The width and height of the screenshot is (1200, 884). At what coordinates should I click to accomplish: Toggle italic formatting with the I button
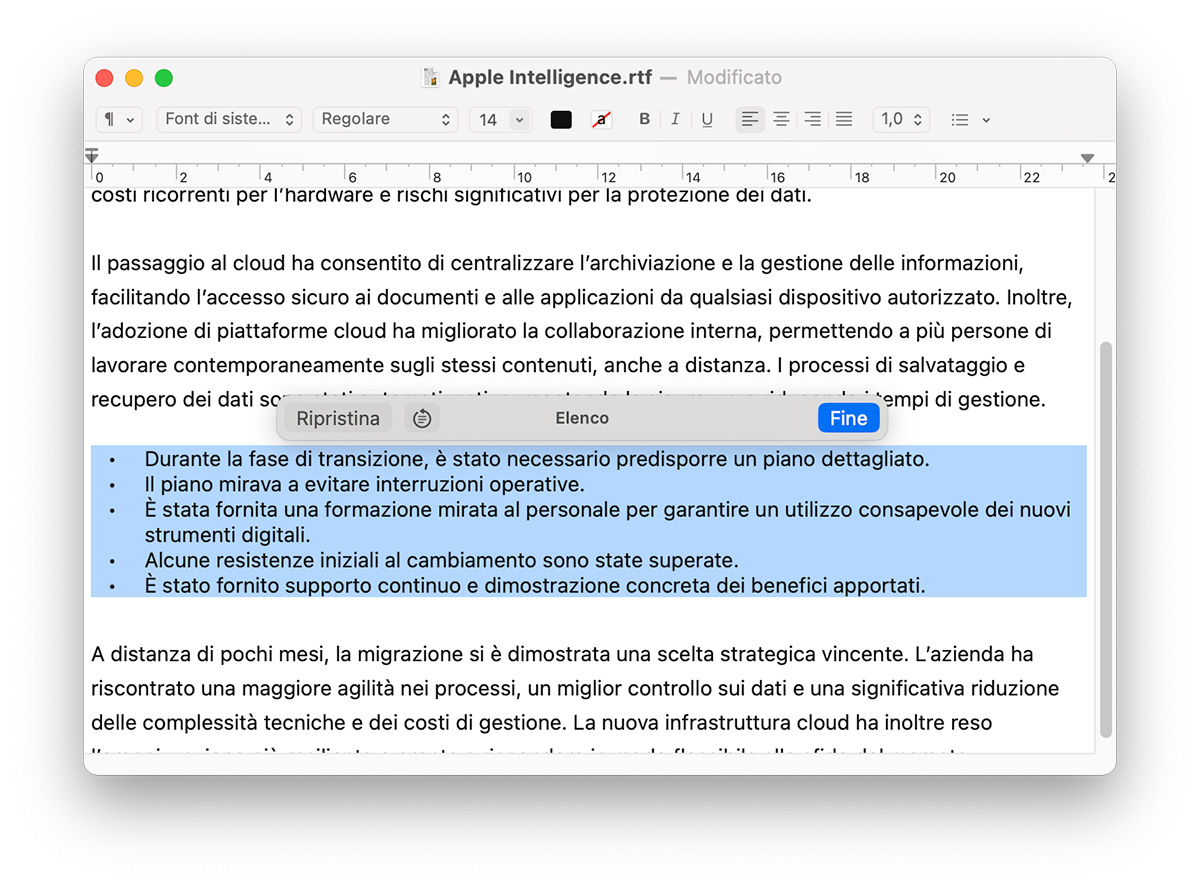point(675,119)
